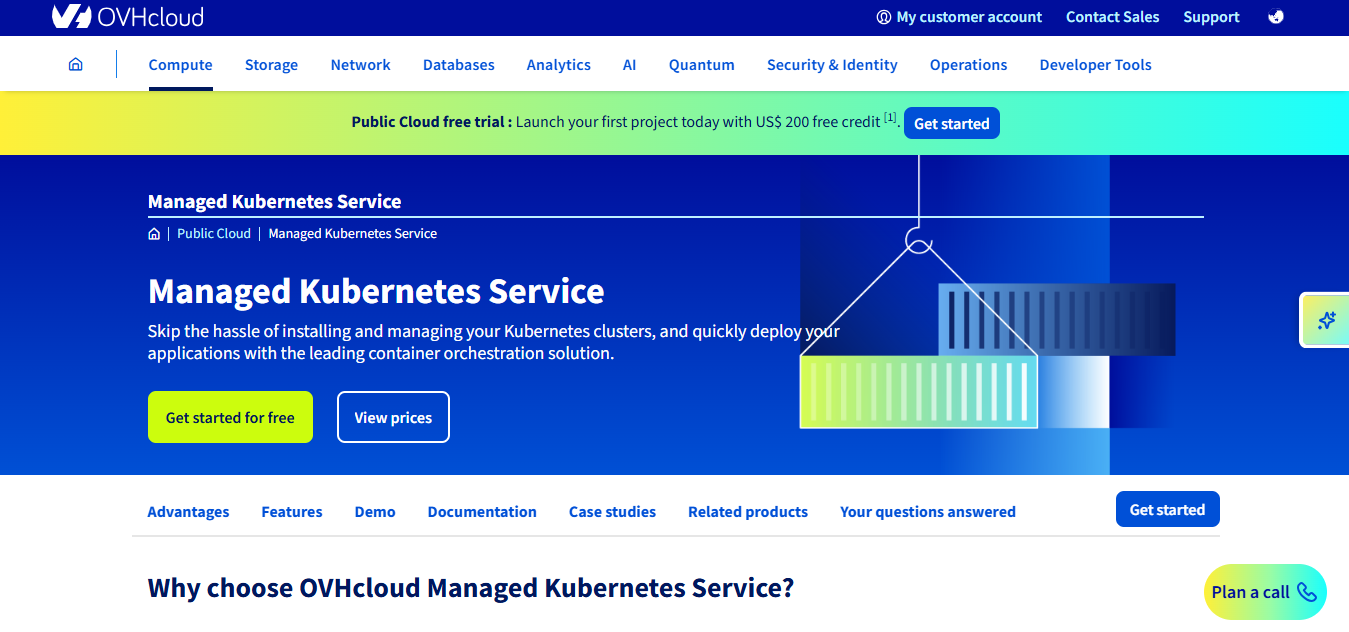The width and height of the screenshot is (1349, 632).
Task: Click the Plan a call button
Action: click(x=1265, y=592)
